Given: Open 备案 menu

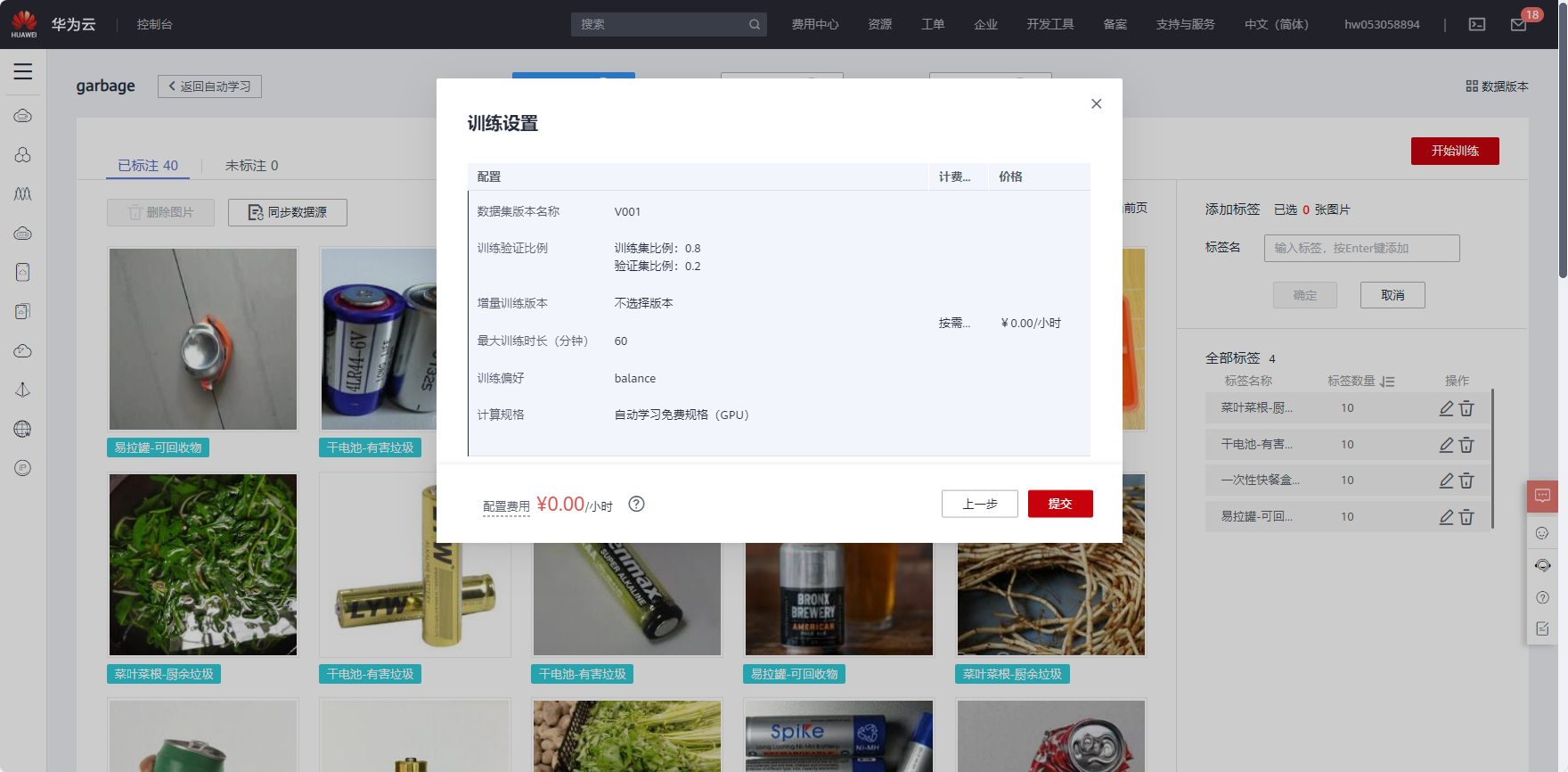Looking at the screenshot, I should 1115,25.
